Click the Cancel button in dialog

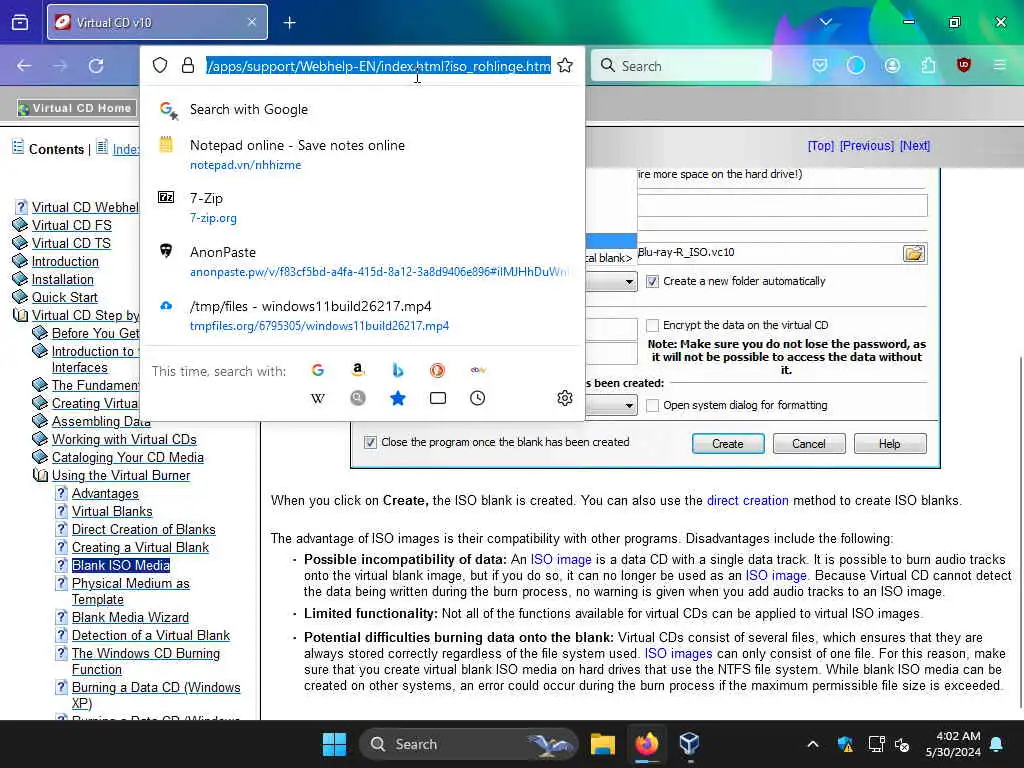point(808,444)
